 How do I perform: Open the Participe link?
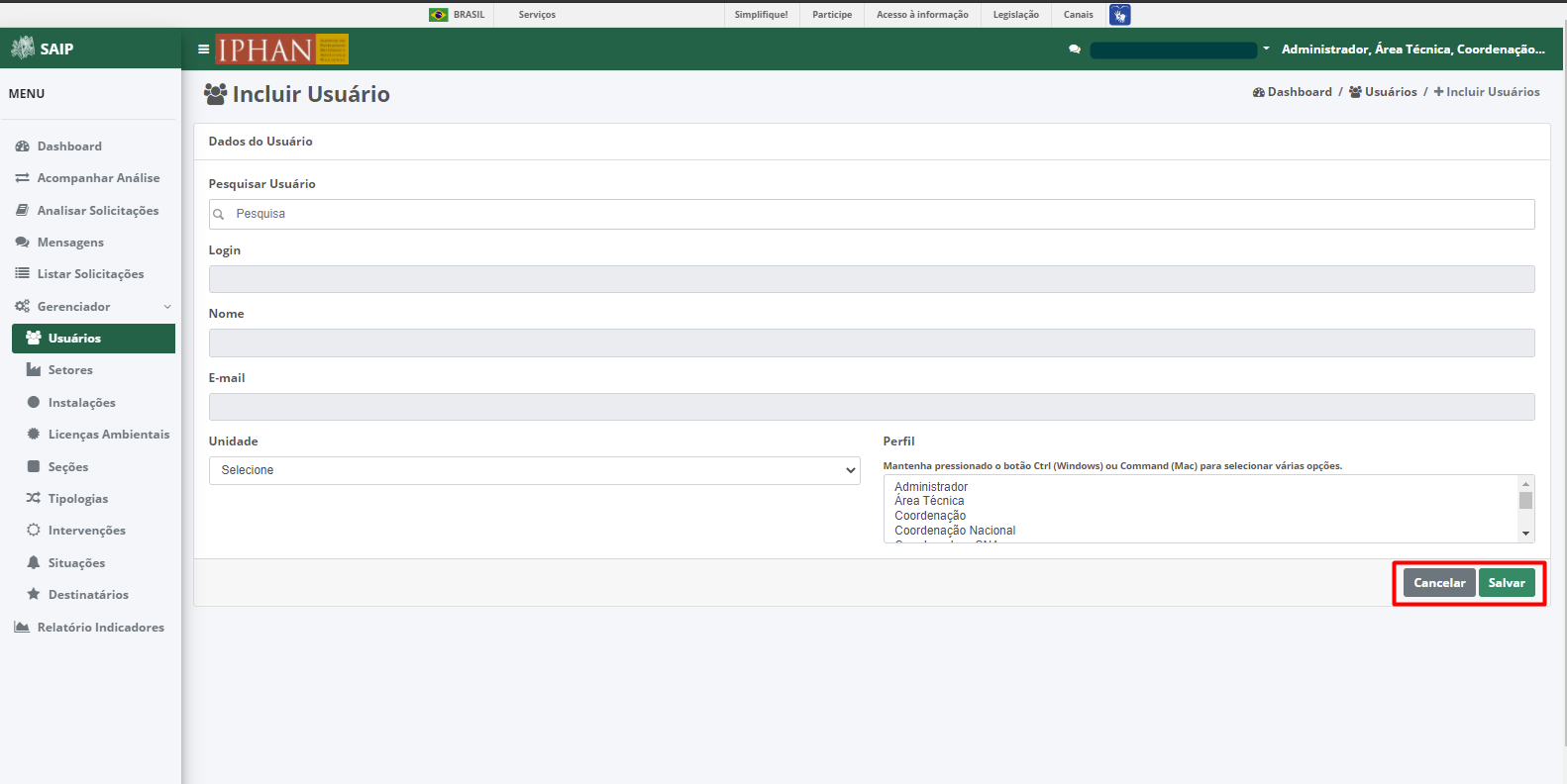(x=832, y=15)
